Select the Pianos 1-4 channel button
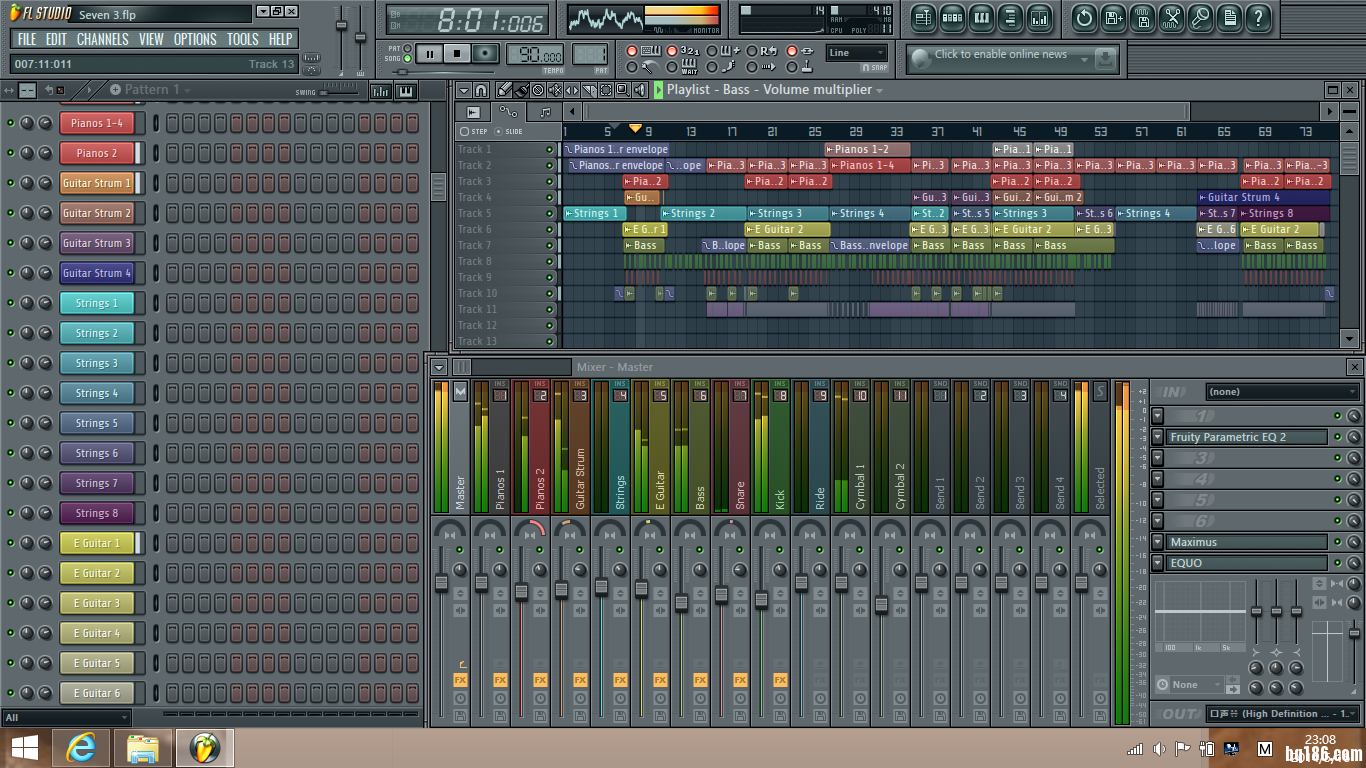Viewport: 1366px width, 768px height. pyautogui.click(x=97, y=123)
